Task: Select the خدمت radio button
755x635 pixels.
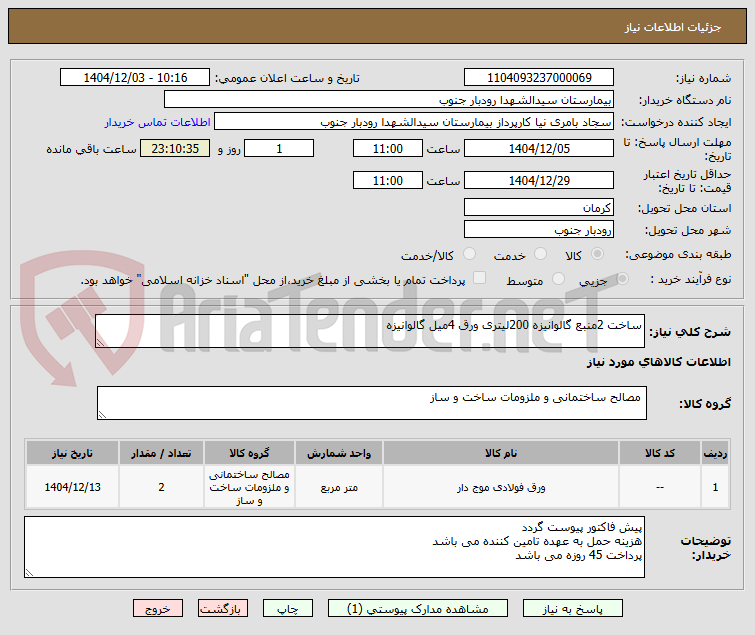Action: (540, 254)
